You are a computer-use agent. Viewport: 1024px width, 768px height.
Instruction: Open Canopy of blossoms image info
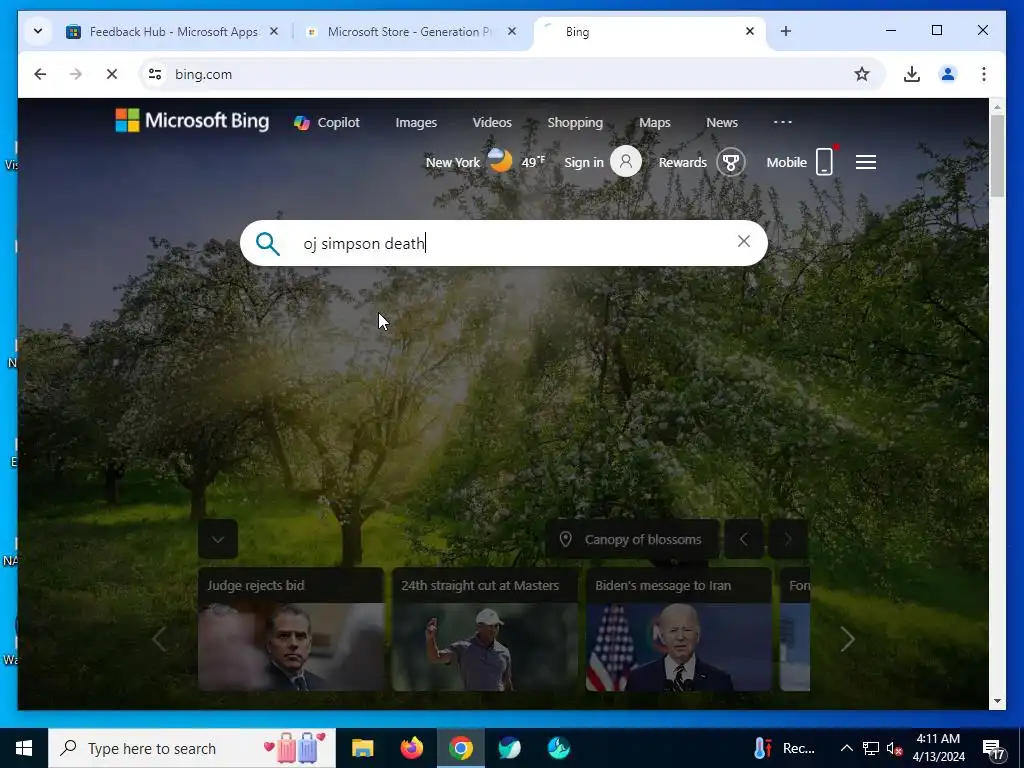click(x=632, y=539)
